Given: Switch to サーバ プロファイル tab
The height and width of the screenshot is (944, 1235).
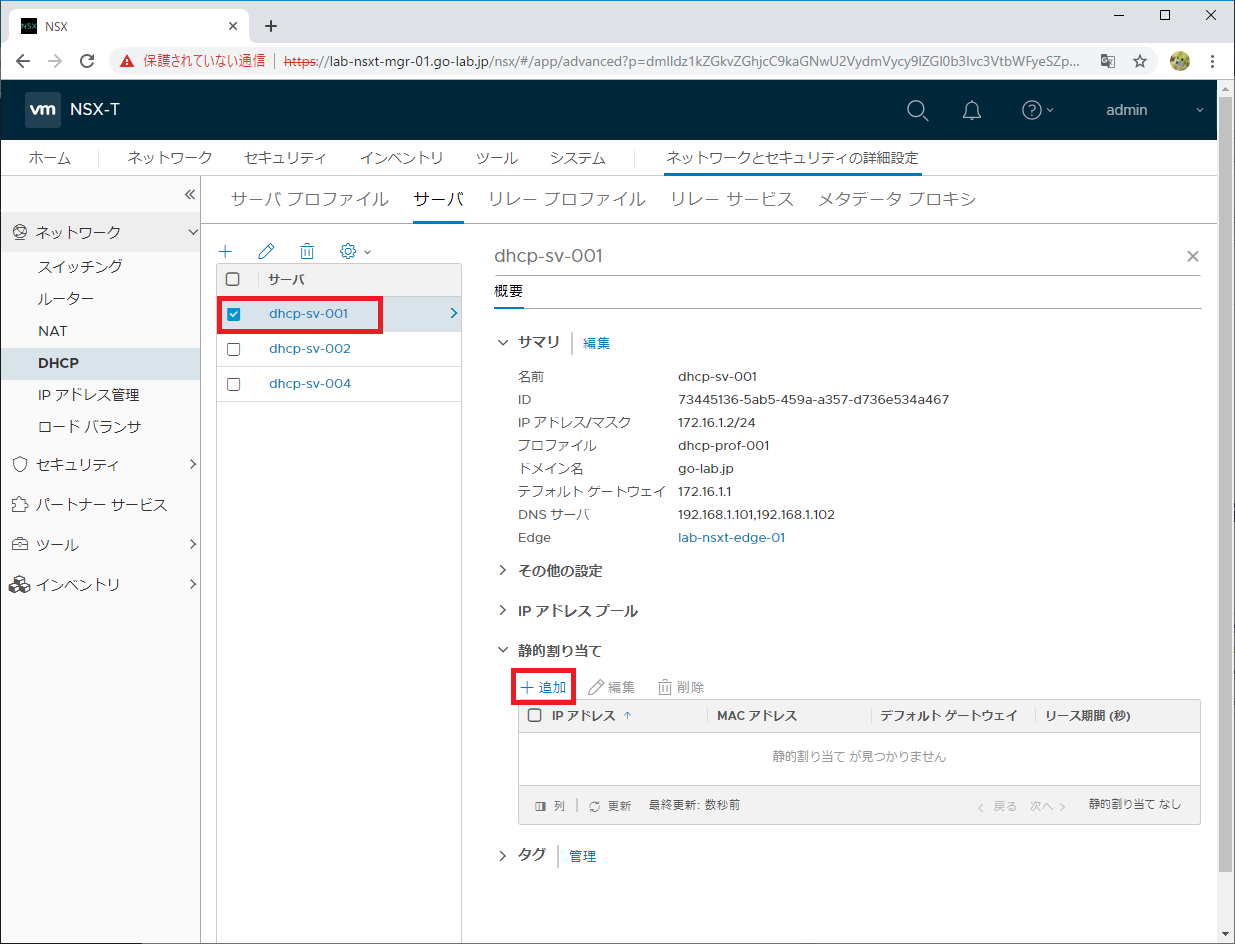Looking at the screenshot, I should point(309,199).
